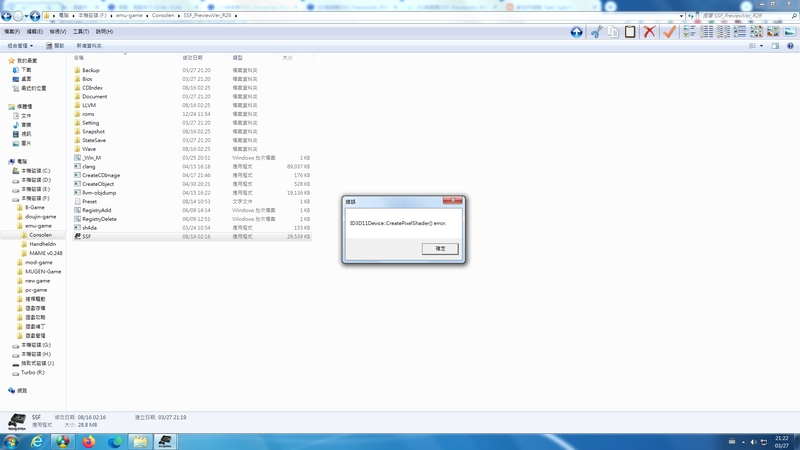Open the 工具(T) menu
Image resolution: width=800 pixels, height=450 pixels.
tap(81, 31)
